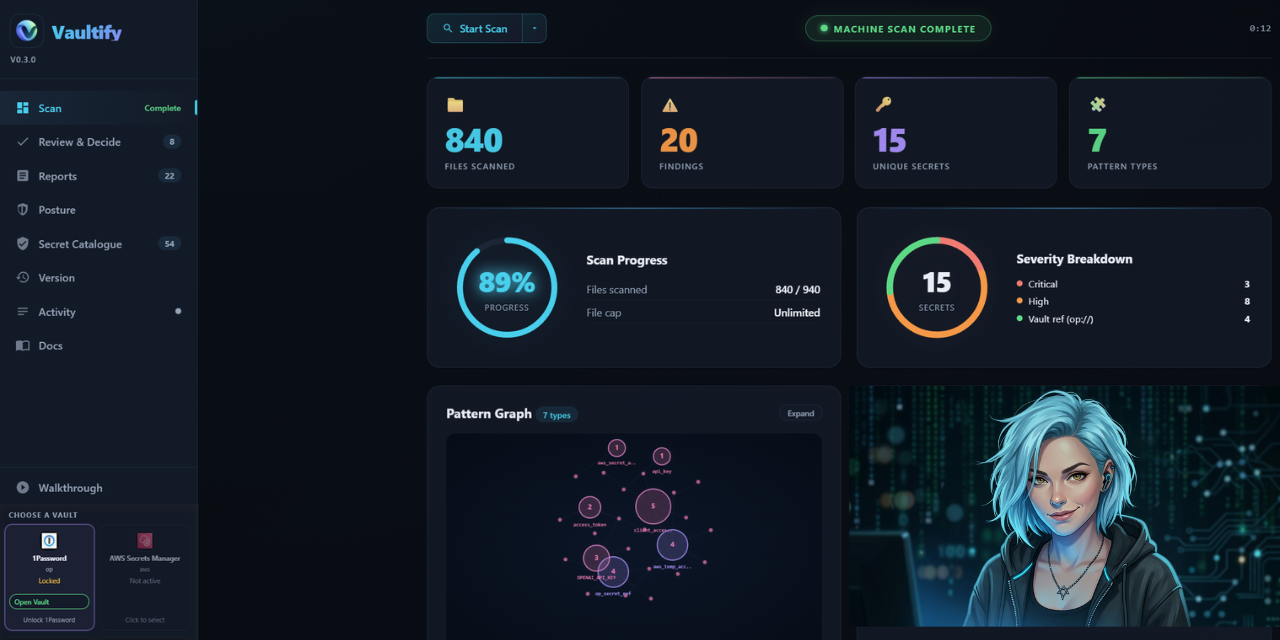Select the 1Password vault card
The image size is (1280, 640).
click(49, 578)
